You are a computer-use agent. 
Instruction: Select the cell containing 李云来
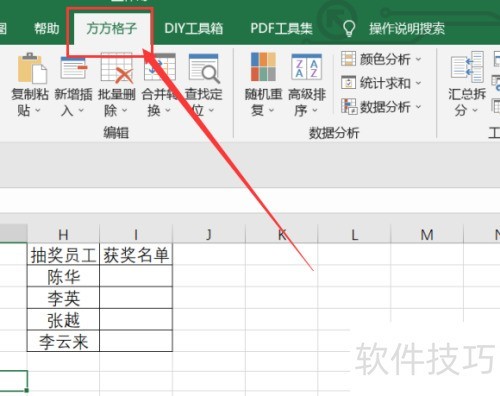63,341
